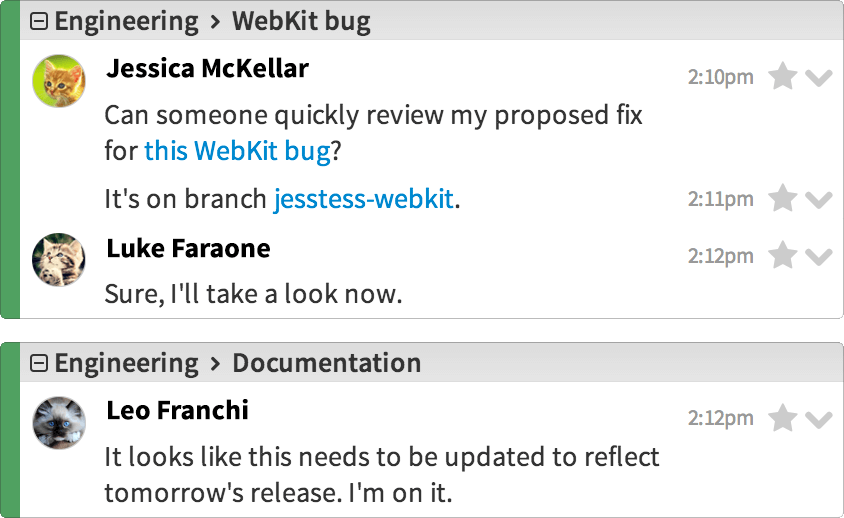Image resolution: width=844 pixels, height=518 pixels.
Task: Select the WebKit bug topic in header
Action: pyautogui.click(x=301, y=22)
